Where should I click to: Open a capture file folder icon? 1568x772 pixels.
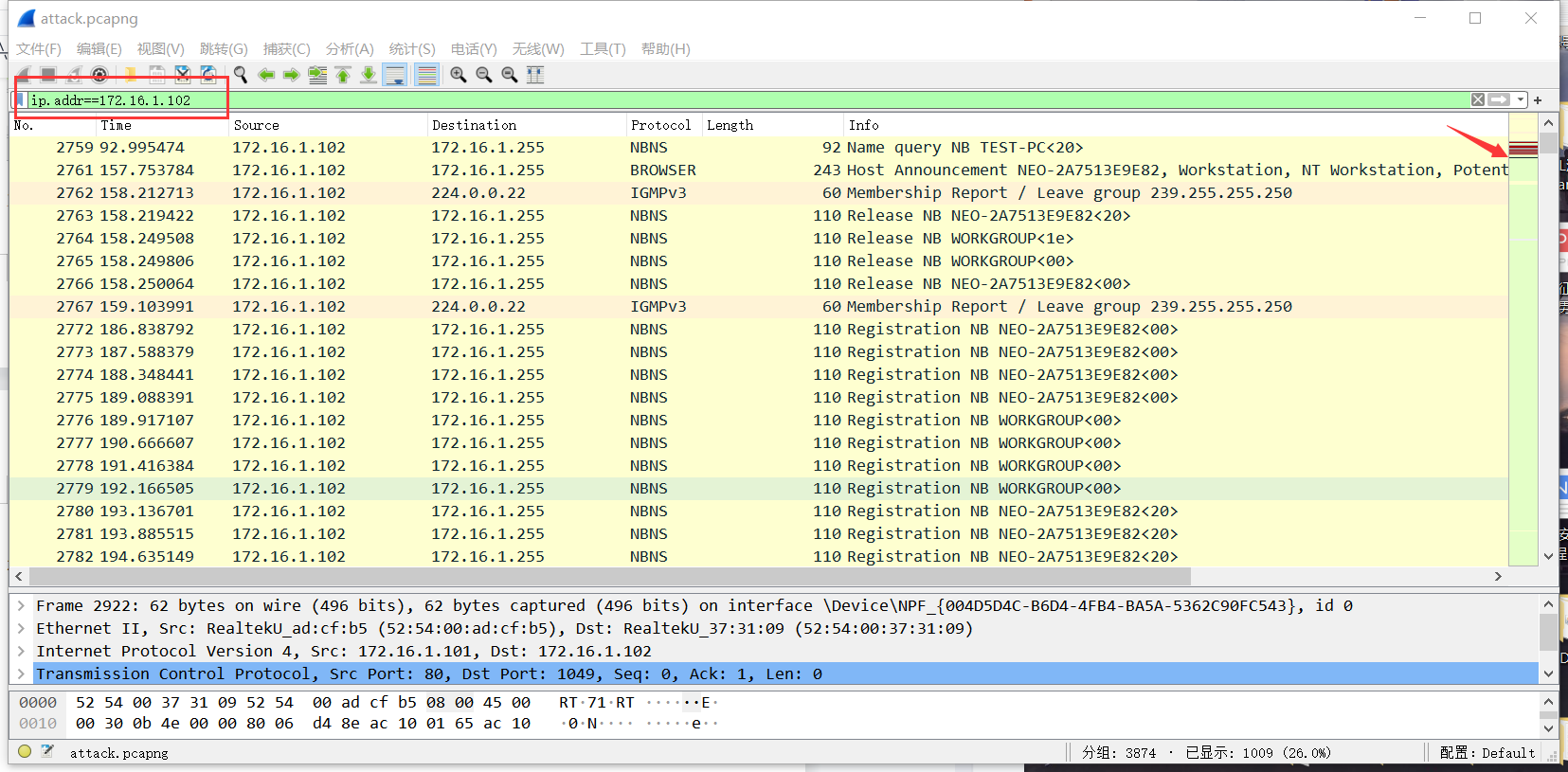point(131,75)
